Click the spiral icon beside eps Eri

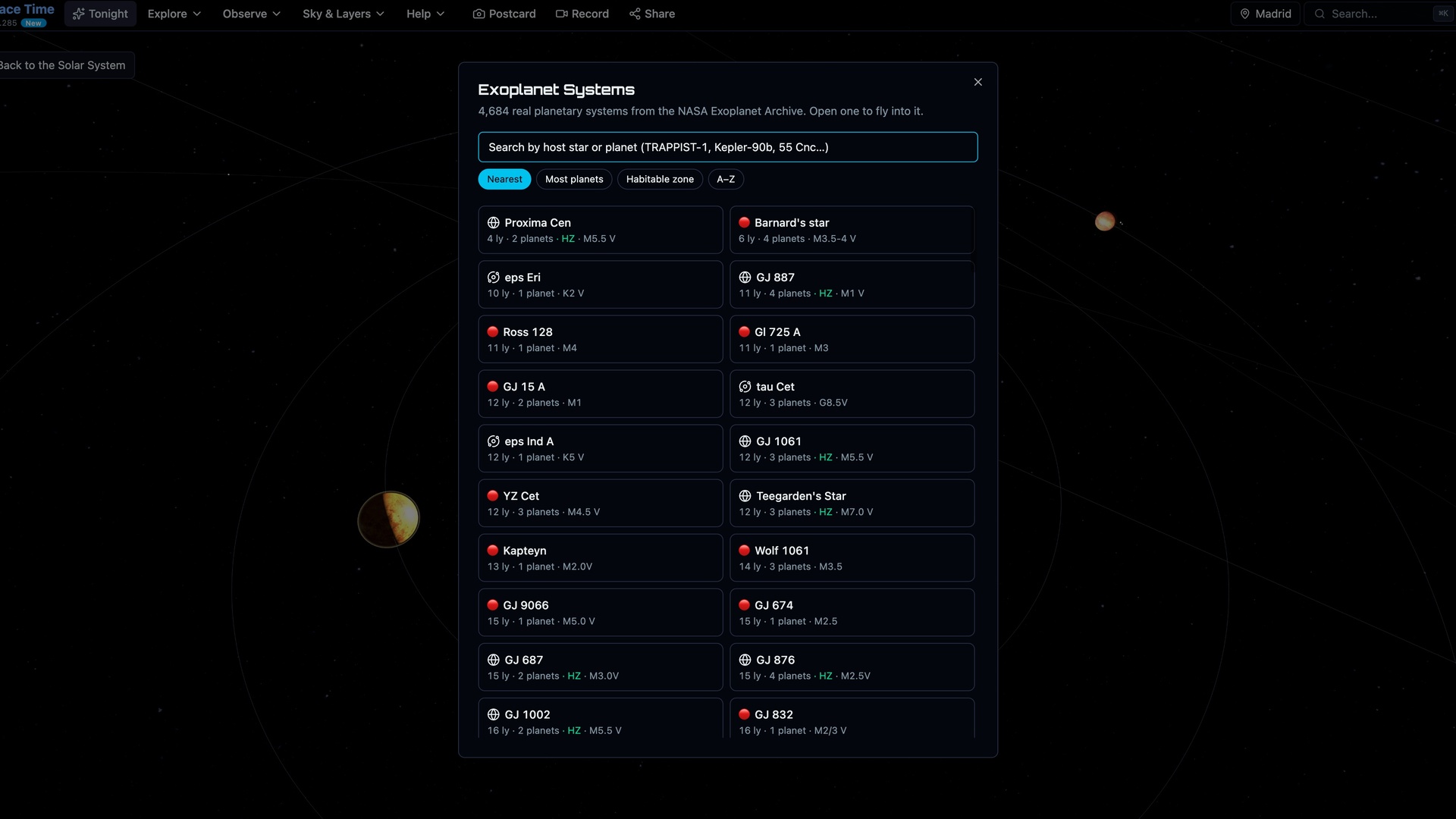tap(493, 278)
